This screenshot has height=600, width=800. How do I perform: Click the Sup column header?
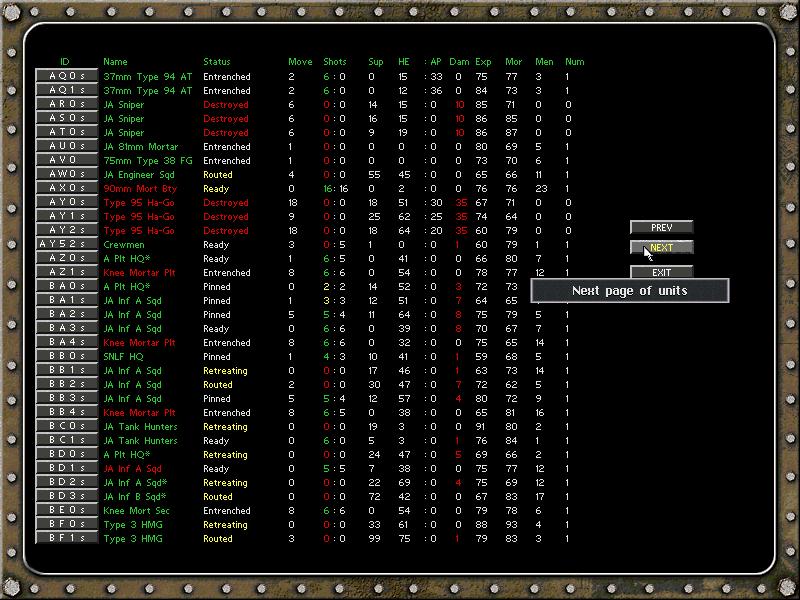click(376, 62)
